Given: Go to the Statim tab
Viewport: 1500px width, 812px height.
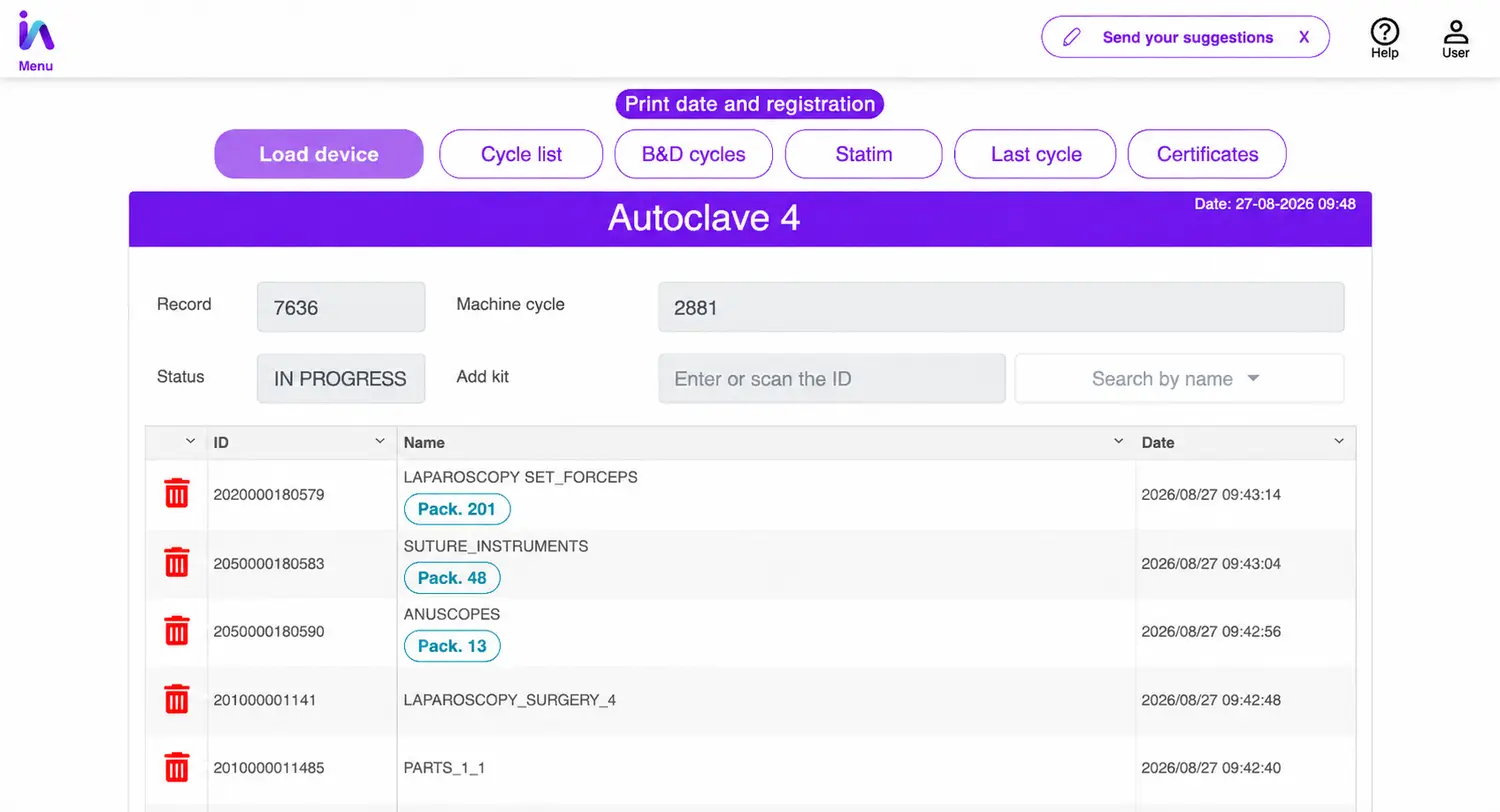Looking at the screenshot, I should [x=864, y=154].
